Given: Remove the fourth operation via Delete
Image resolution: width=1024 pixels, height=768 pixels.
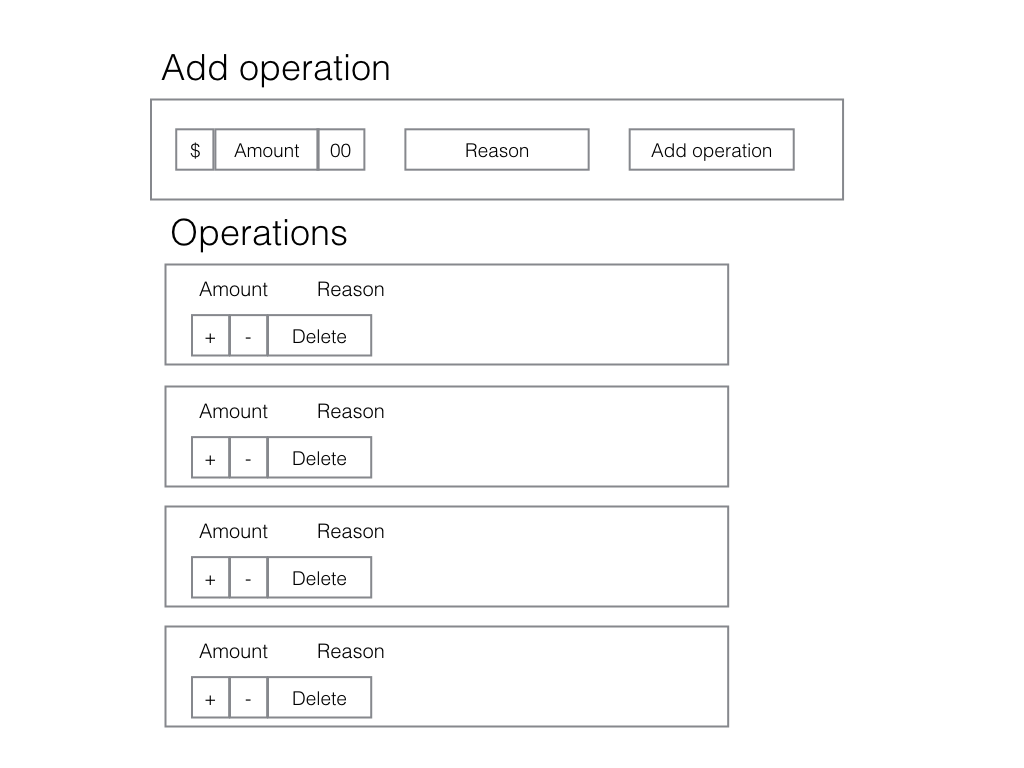Looking at the screenshot, I should [319, 697].
